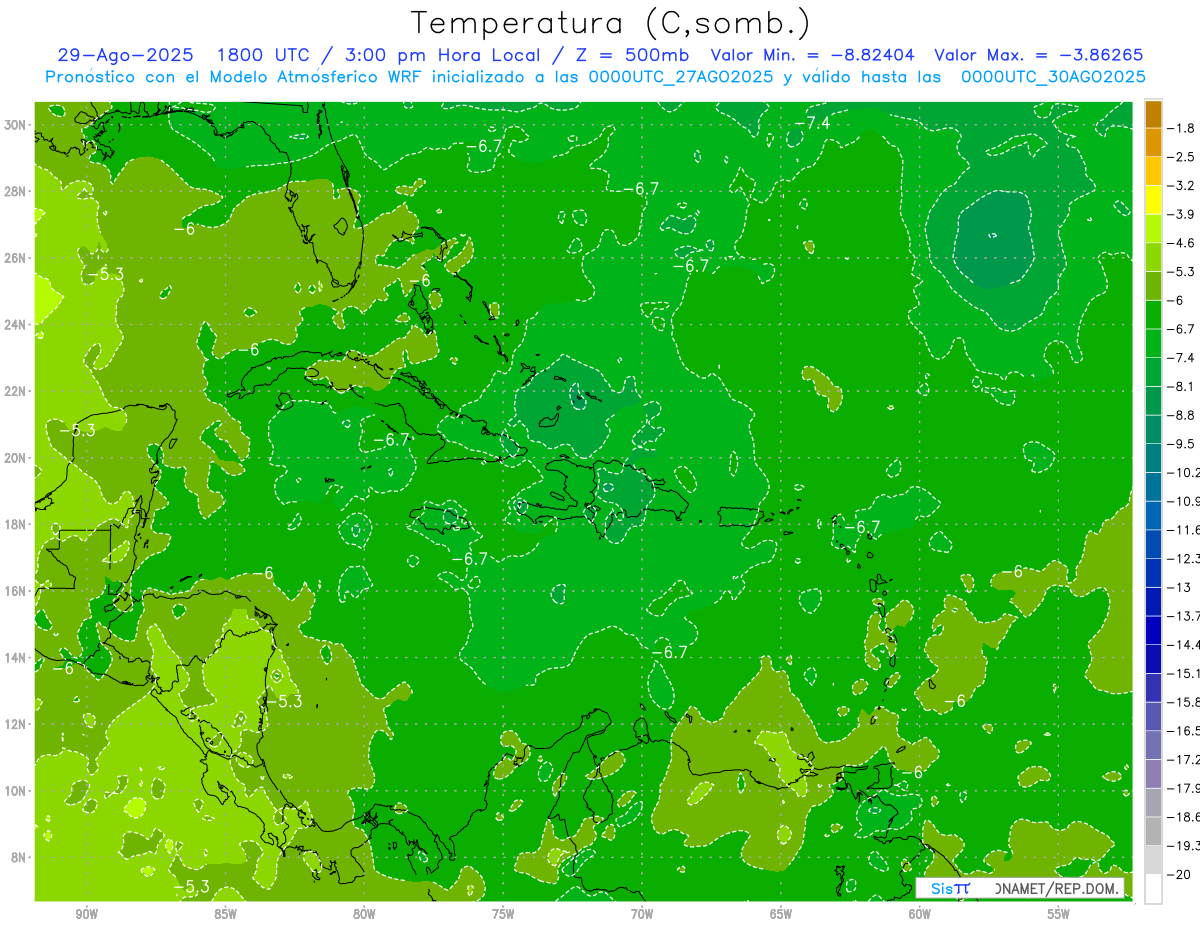1200x927 pixels.
Task: Click the -16.5 colorbar value
Action: (x=1184, y=731)
